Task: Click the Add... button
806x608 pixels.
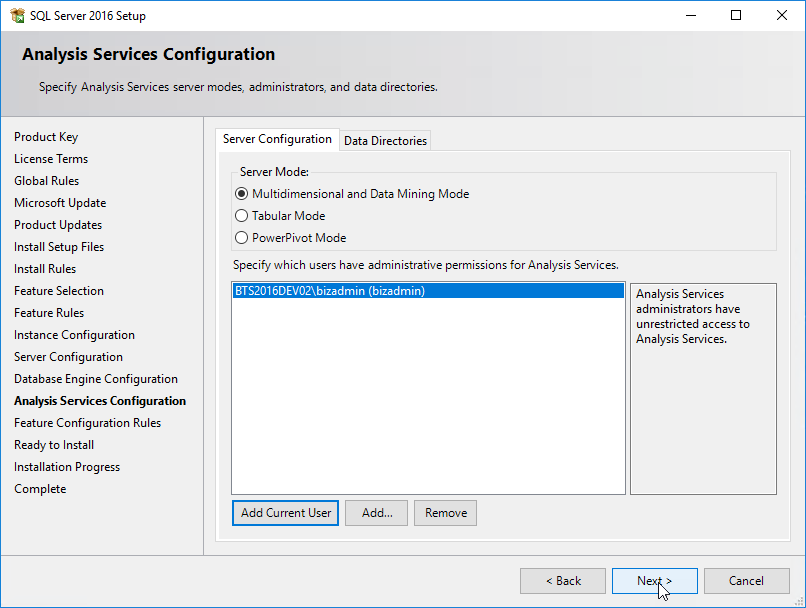Action: coord(376,513)
